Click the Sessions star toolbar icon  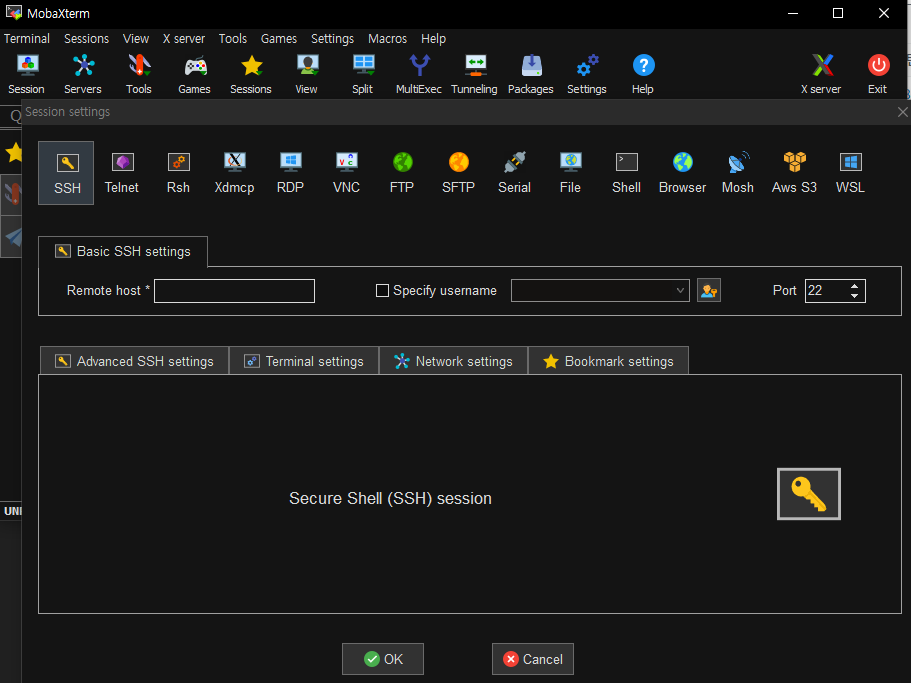tap(250, 74)
